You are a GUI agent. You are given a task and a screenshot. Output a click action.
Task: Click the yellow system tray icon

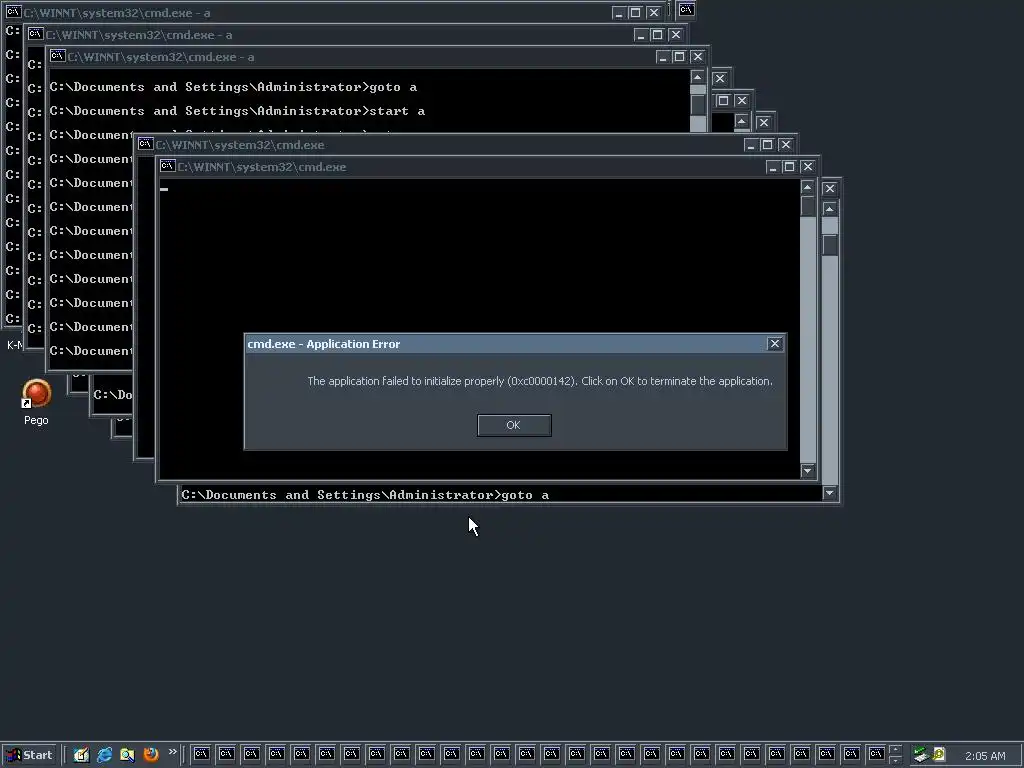click(938, 754)
